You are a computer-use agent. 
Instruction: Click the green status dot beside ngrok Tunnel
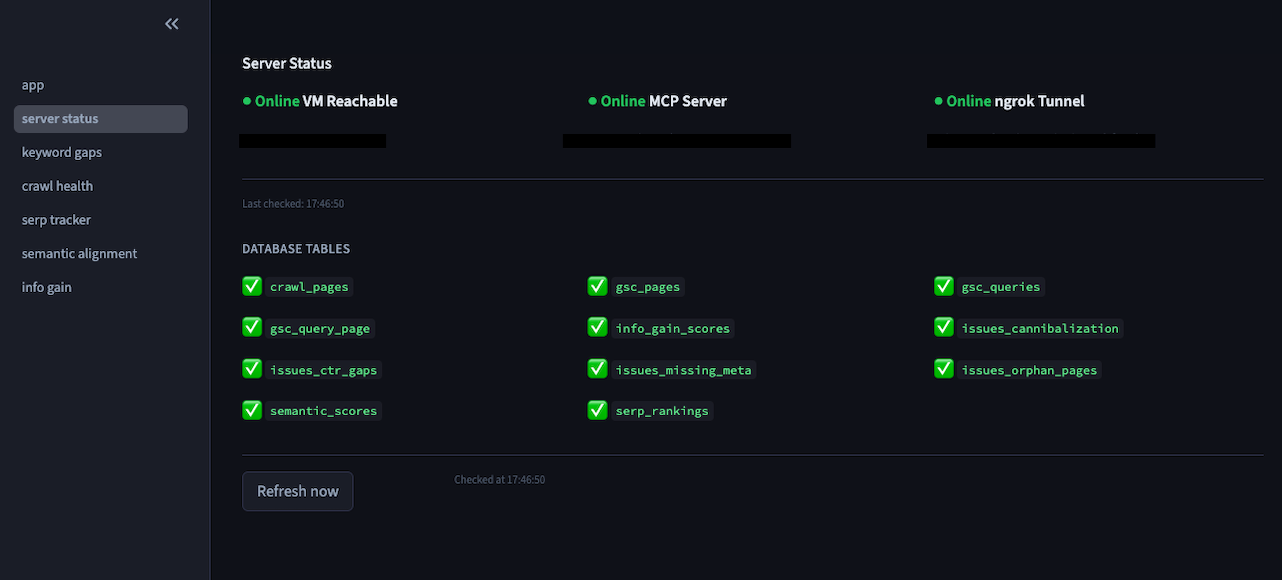point(937,100)
